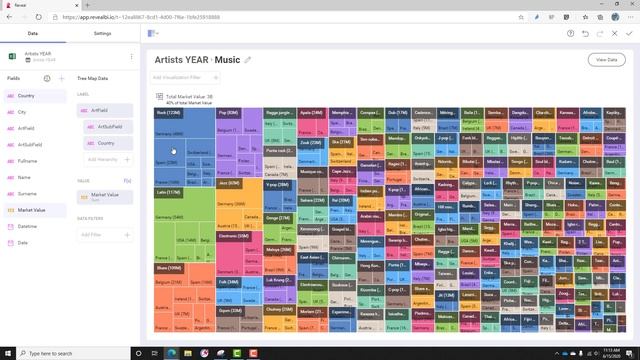The height and width of the screenshot is (360, 640).
Task: Select the Electronic (59M) treemap tile header
Action: (234, 236)
